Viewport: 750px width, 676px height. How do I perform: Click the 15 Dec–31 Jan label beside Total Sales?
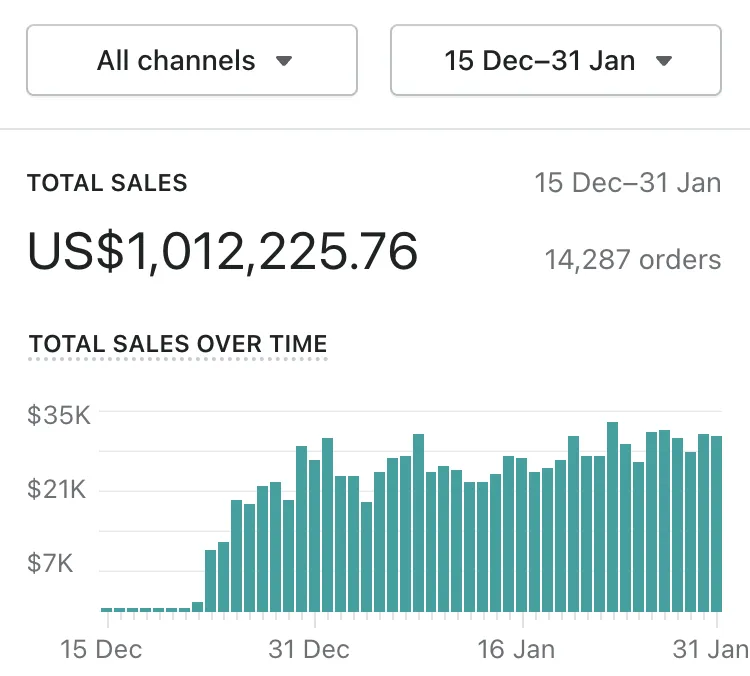pos(627,183)
